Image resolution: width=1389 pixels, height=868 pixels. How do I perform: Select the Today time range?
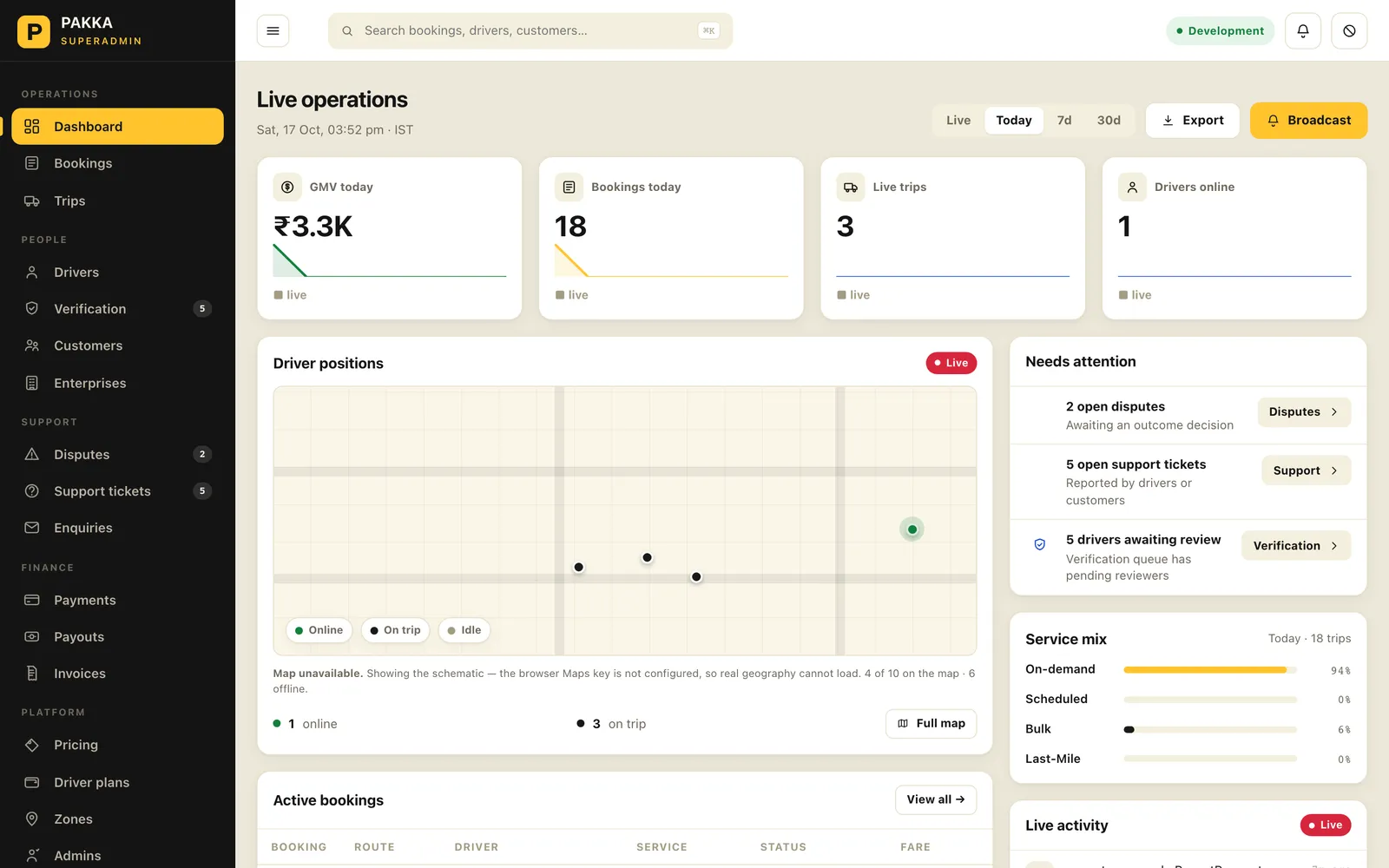pos(1014,121)
